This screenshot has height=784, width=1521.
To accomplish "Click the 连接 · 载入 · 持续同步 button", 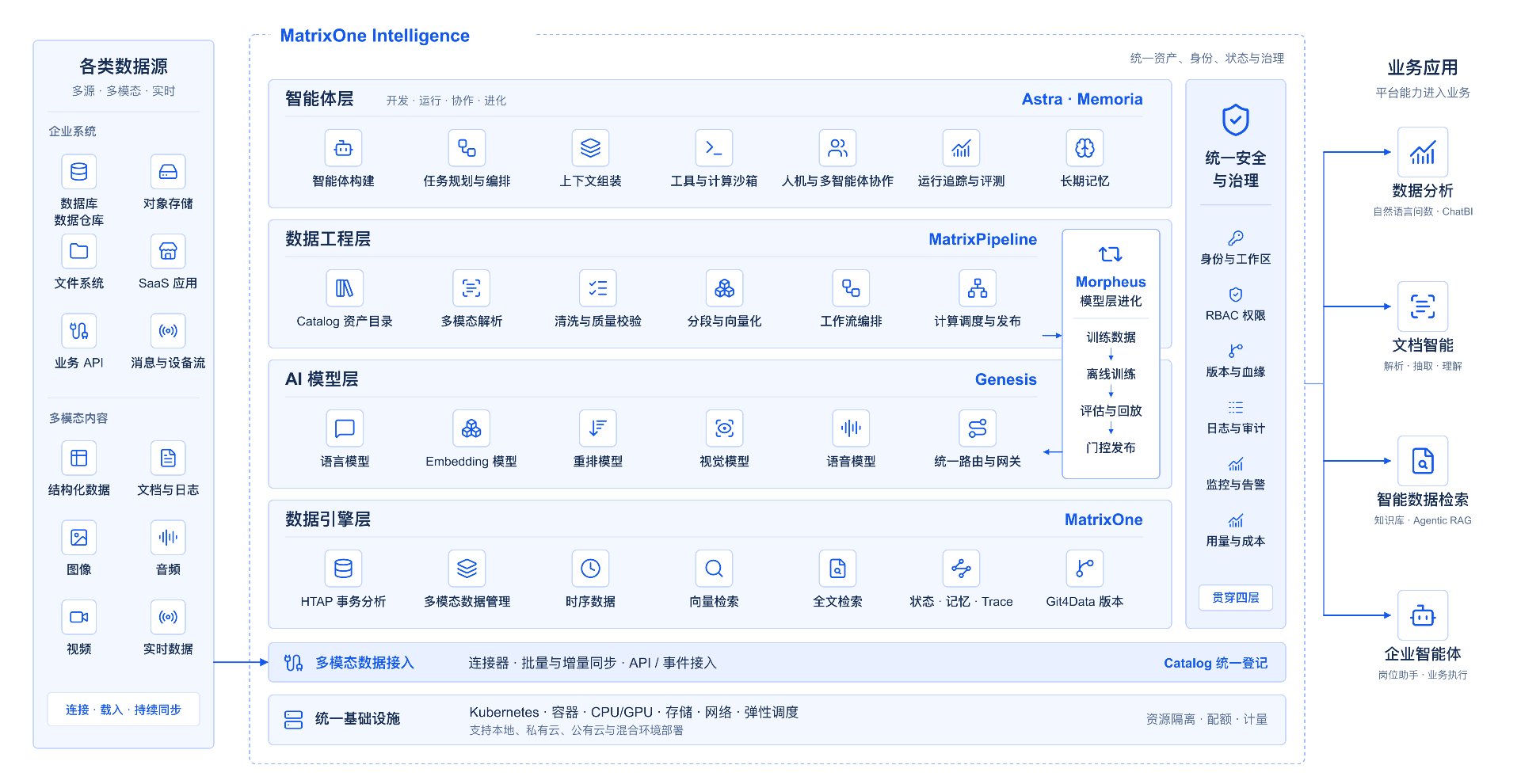I will [124, 710].
